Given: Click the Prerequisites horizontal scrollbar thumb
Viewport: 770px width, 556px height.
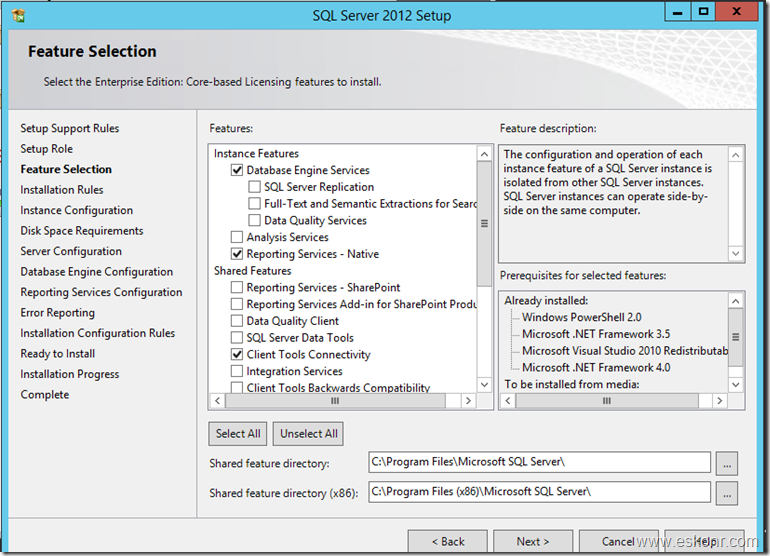Looking at the screenshot, I should point(607,401).
